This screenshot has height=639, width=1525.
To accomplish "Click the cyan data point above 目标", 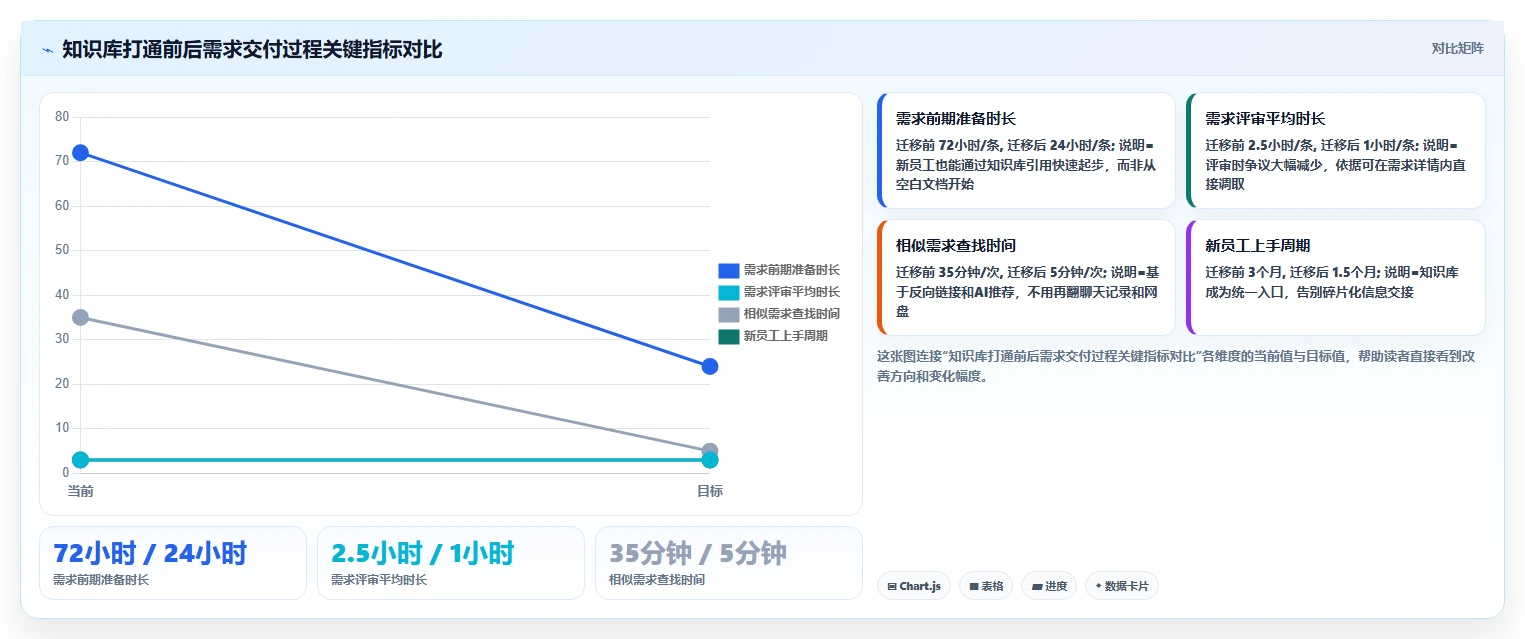I will (x=710, y=460).
